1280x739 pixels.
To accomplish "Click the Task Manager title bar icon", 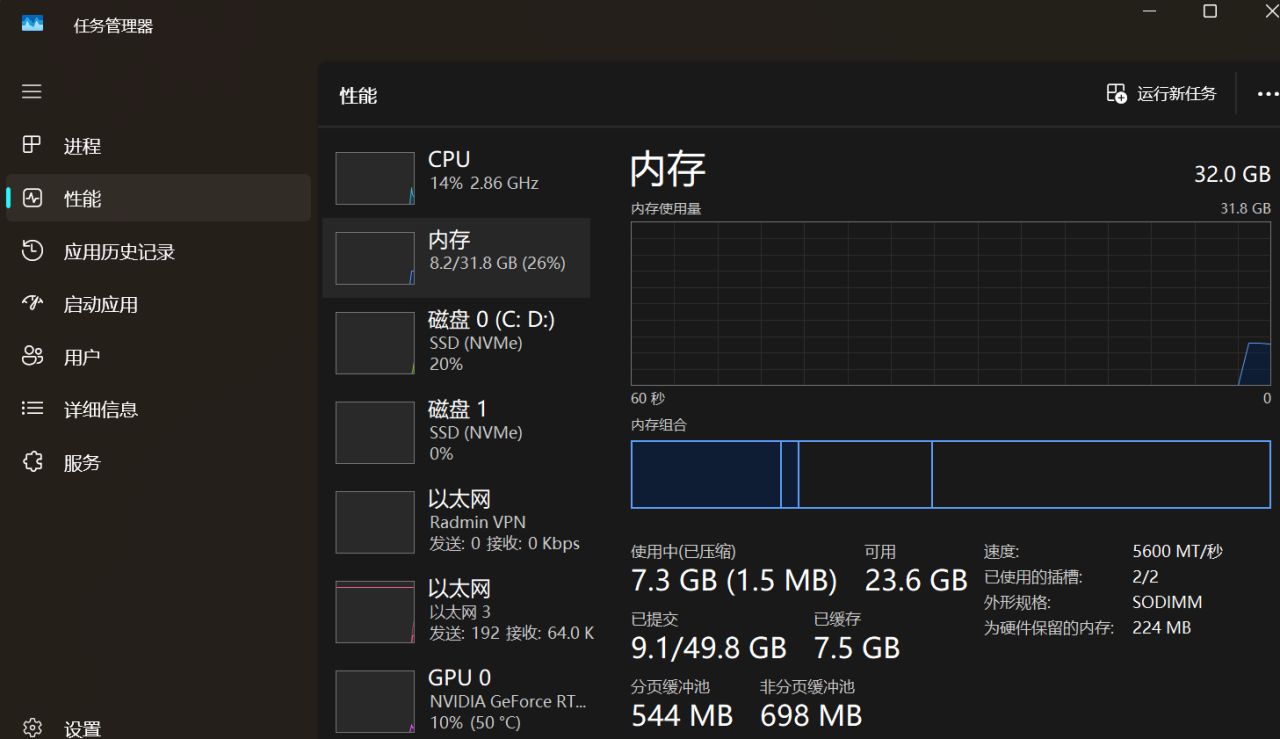I will [x=32, y=24].
